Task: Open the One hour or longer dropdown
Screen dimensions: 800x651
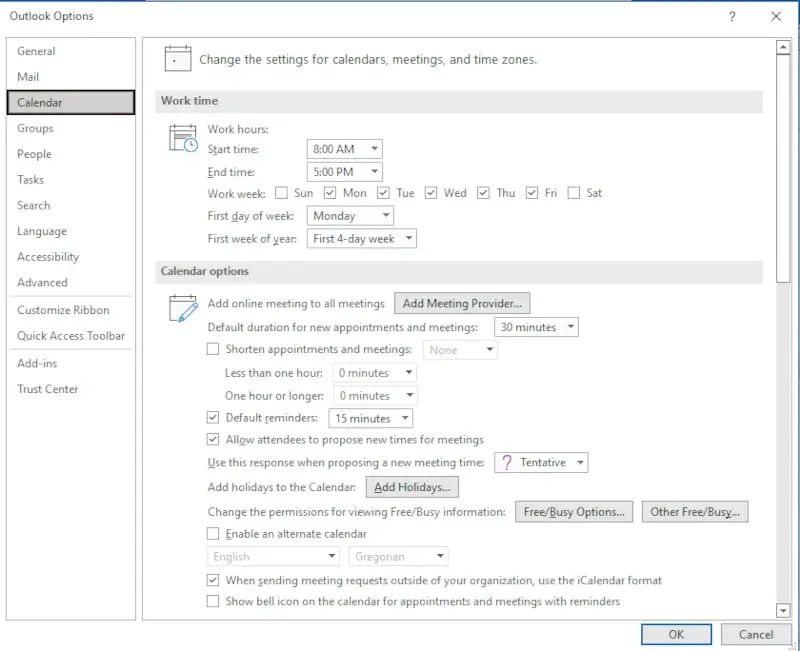Action: pyautogui.click(x=375, y=396)
